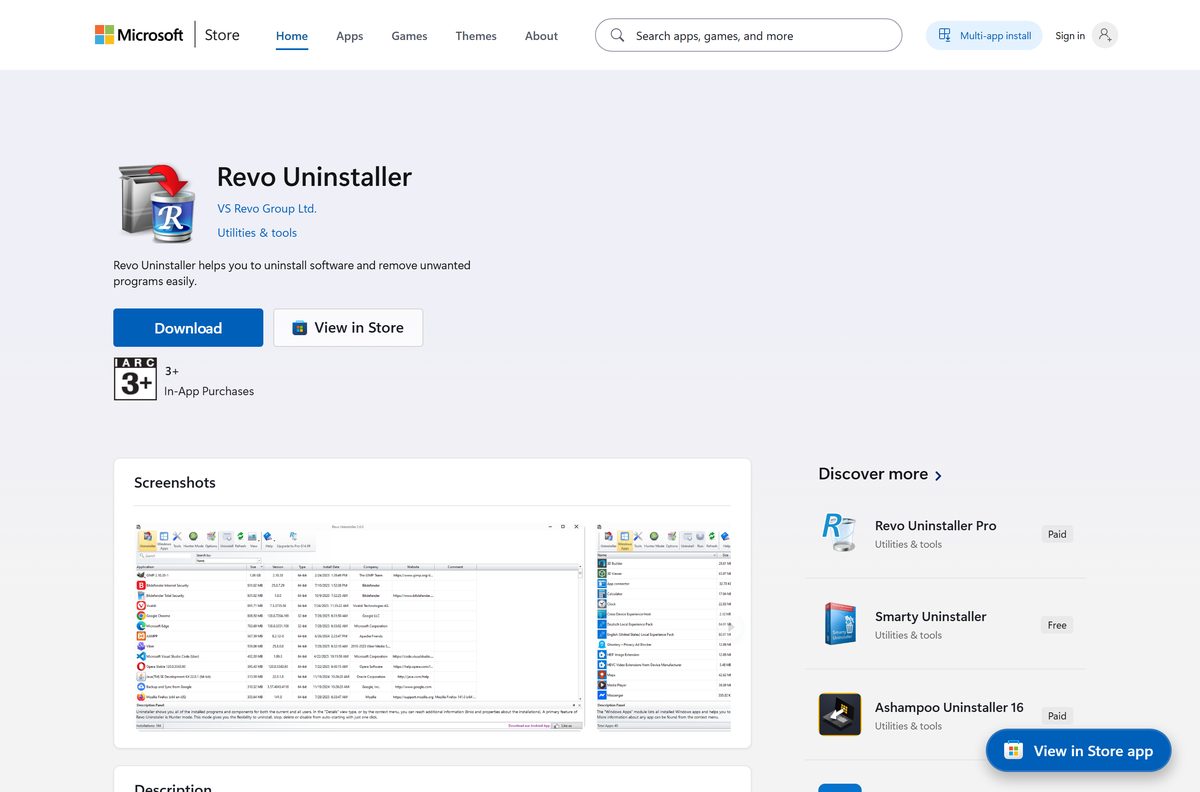Open the About navigation tab
This screenshot has width=1200, height=792.
coord(541,36)
